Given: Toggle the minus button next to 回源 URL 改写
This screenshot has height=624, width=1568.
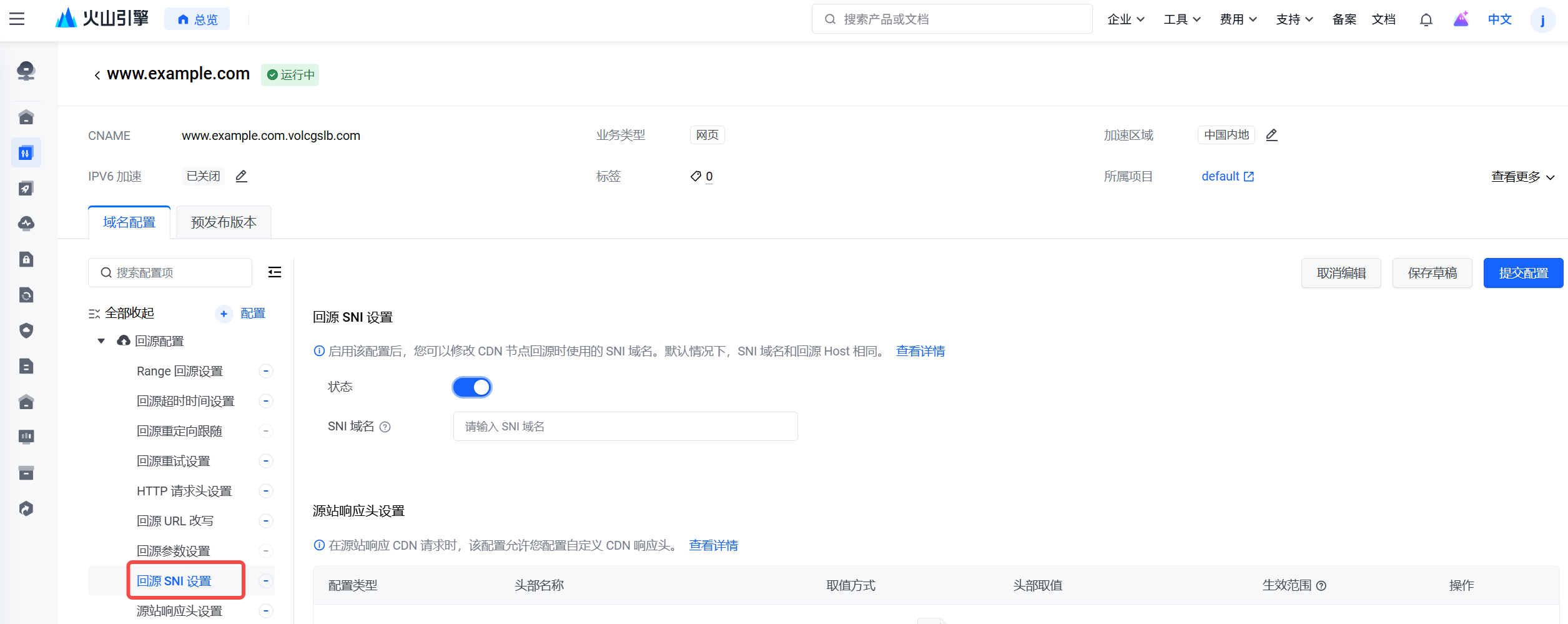Looking at the screenshot, I should (x=266, y=521).
